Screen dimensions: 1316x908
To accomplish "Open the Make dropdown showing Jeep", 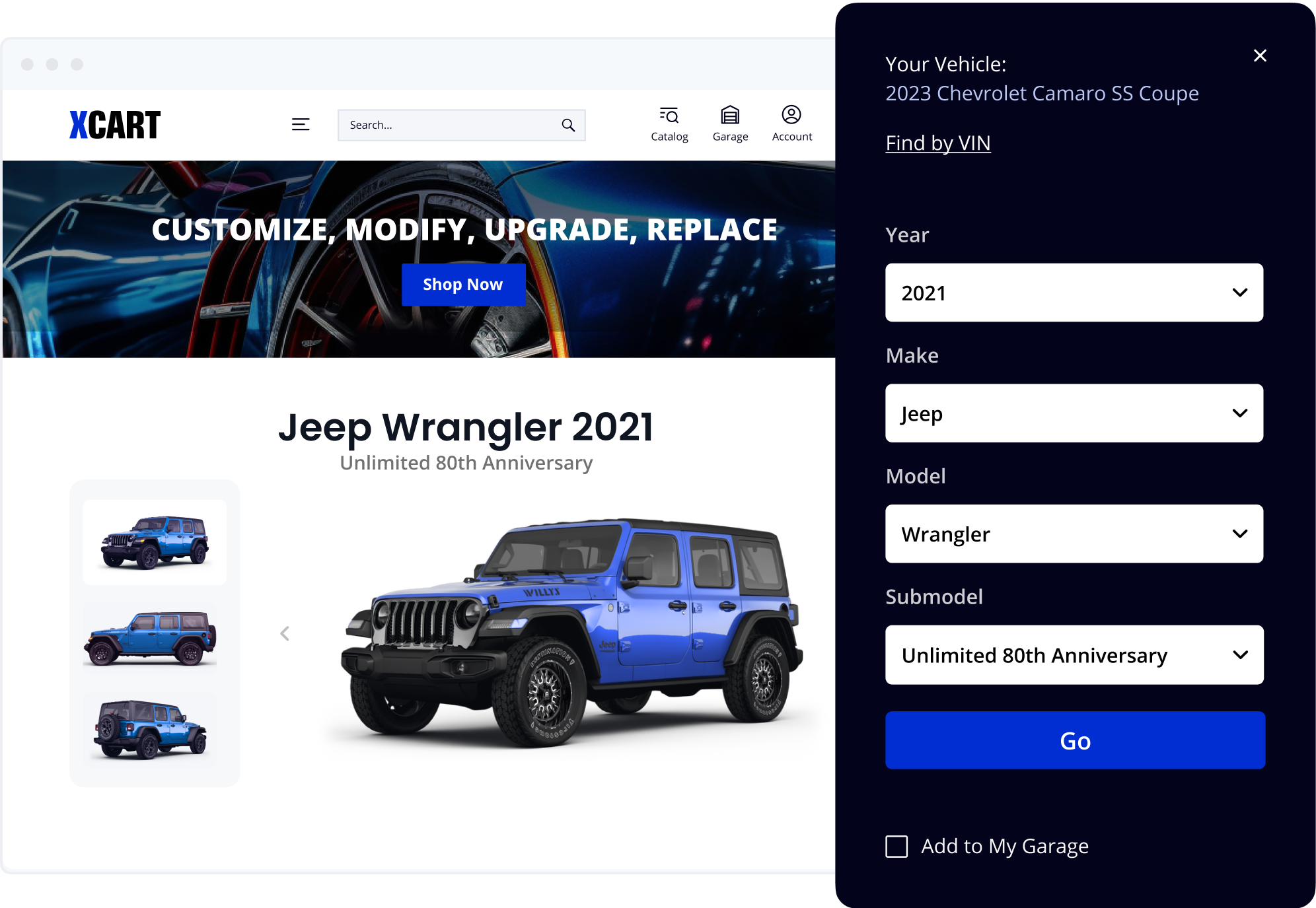I will pos(1074,413).
